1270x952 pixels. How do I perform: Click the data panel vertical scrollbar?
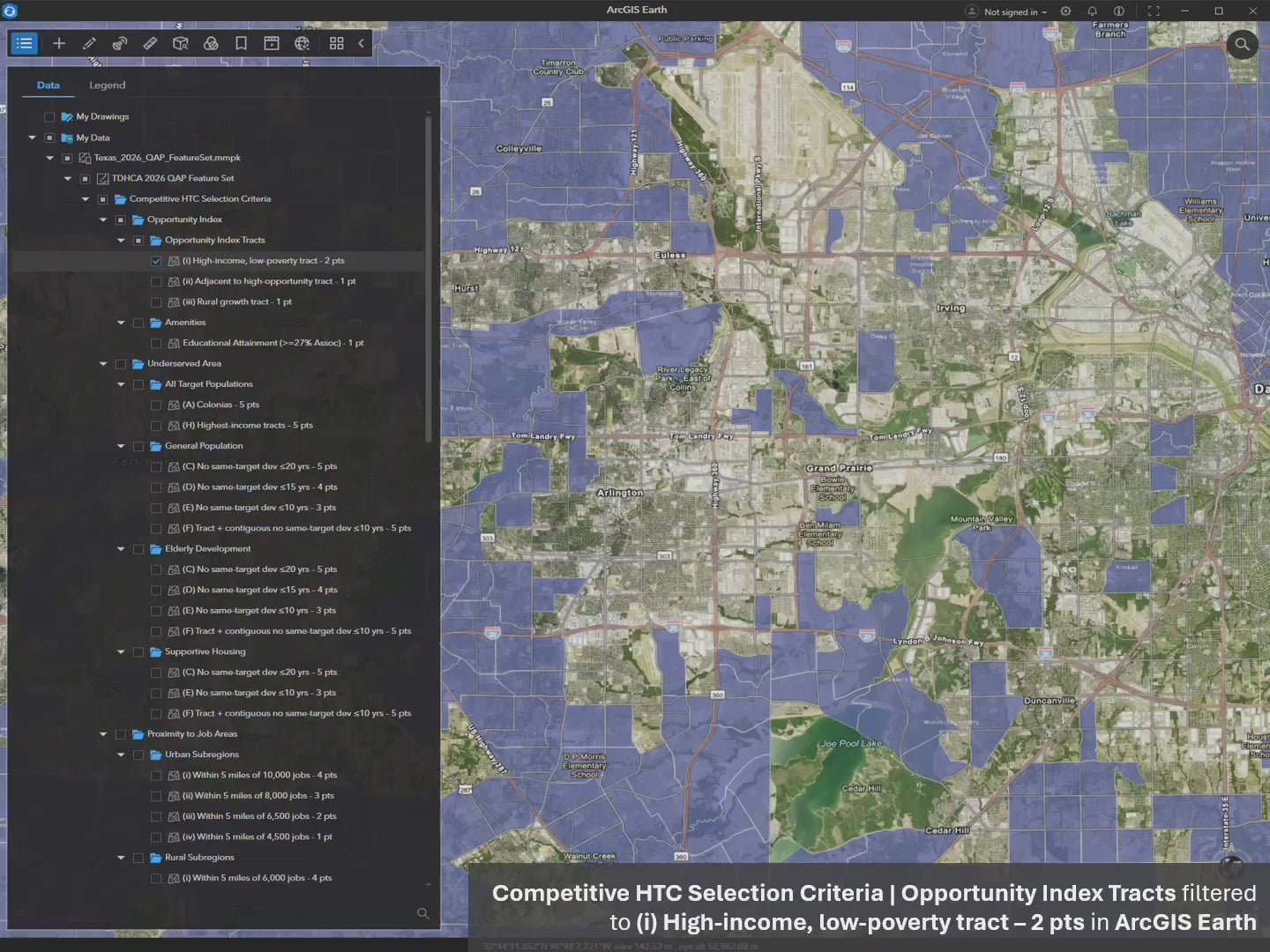(429, 278)
